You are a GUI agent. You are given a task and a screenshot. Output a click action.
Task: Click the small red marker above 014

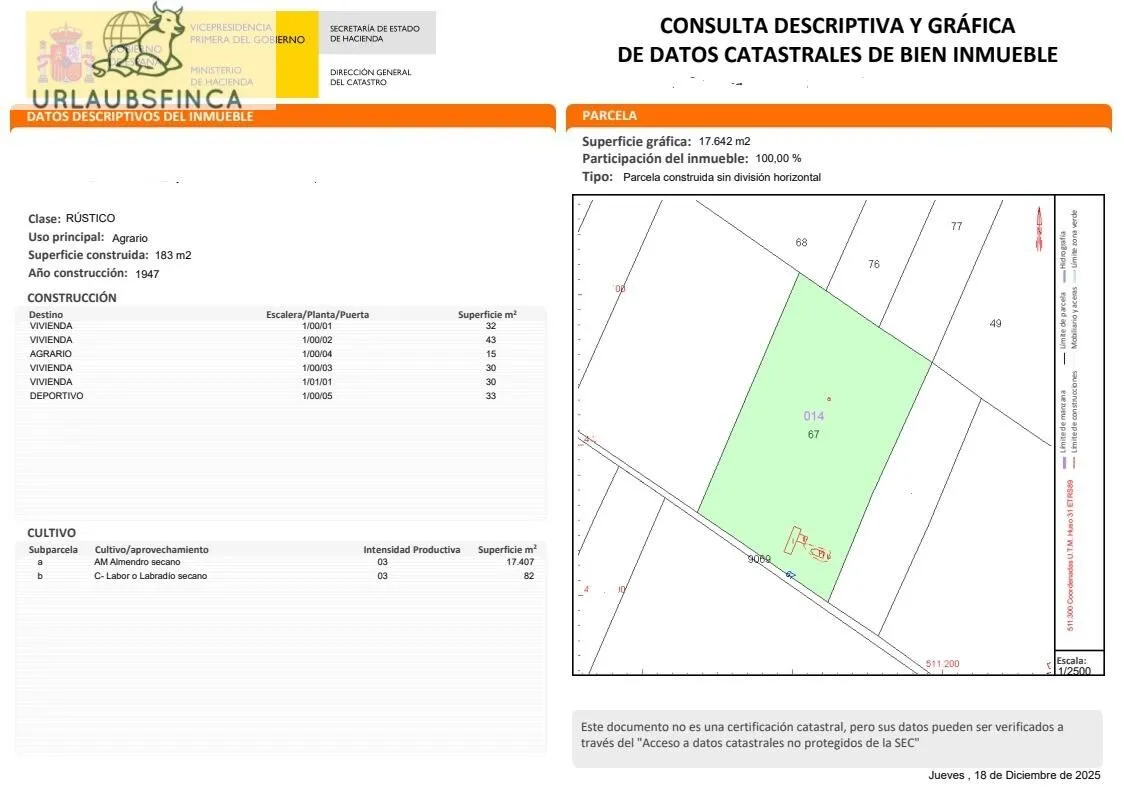pos(829,399)
